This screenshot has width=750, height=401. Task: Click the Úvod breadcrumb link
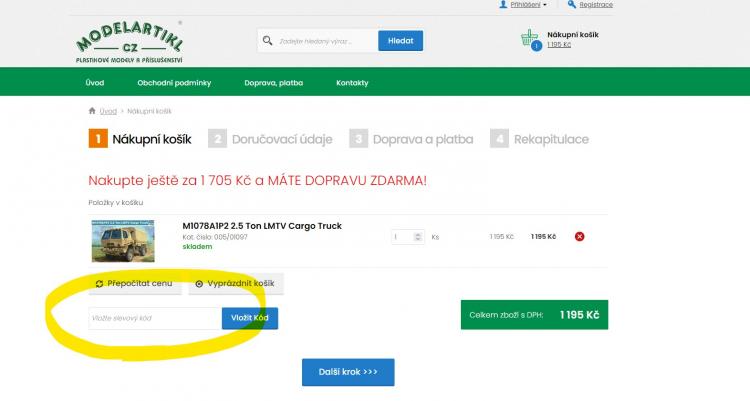coord(108,111)
